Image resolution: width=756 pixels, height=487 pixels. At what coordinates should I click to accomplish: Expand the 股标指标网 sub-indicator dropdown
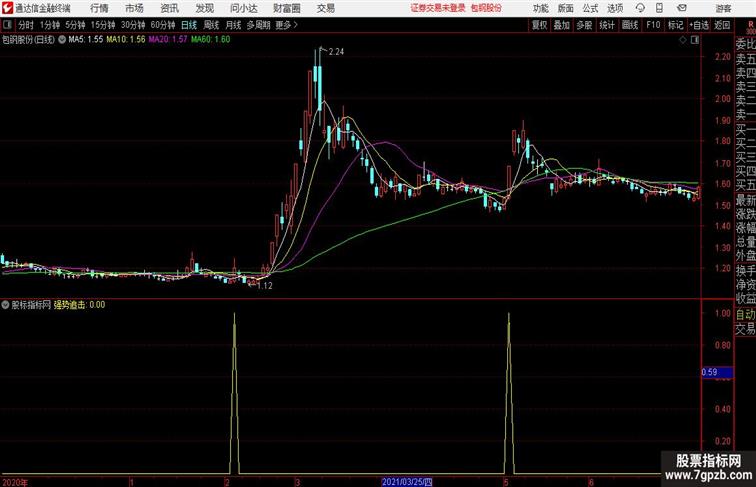[x=5, y=305]
